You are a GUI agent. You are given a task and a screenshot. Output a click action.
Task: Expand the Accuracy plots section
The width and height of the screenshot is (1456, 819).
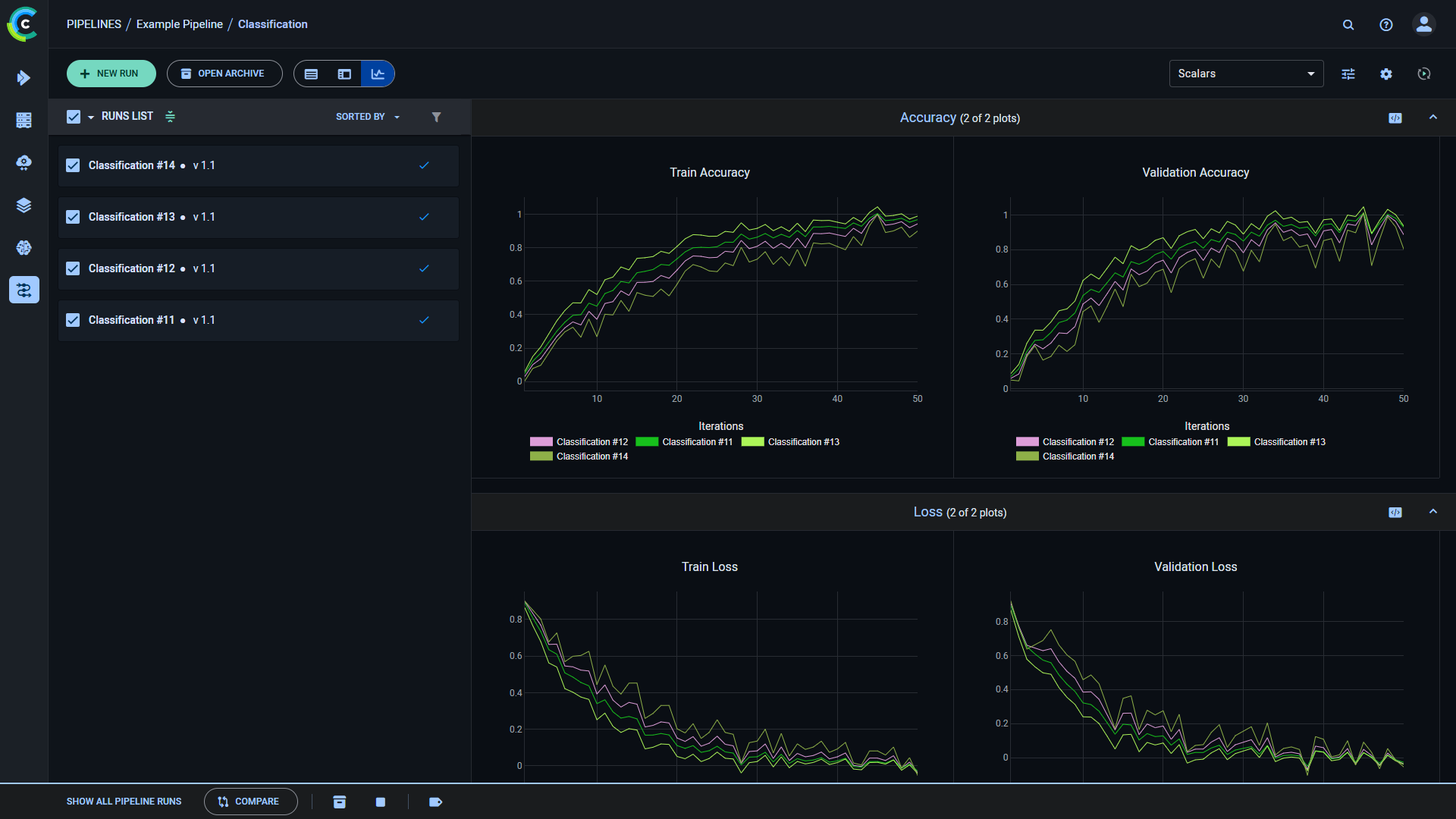[x=1433, y=117]
